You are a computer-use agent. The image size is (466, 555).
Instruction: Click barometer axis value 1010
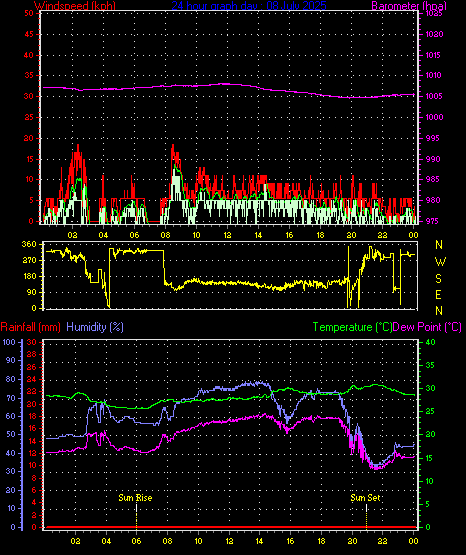pyautogui.click(x=434, y=75)
